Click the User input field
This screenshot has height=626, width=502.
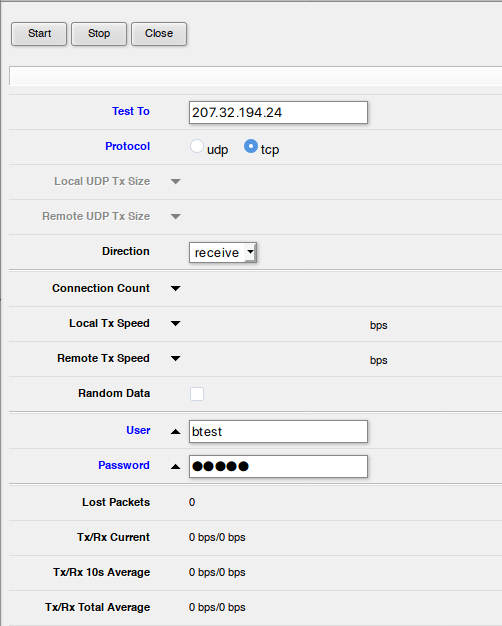[x=278, y=432]
